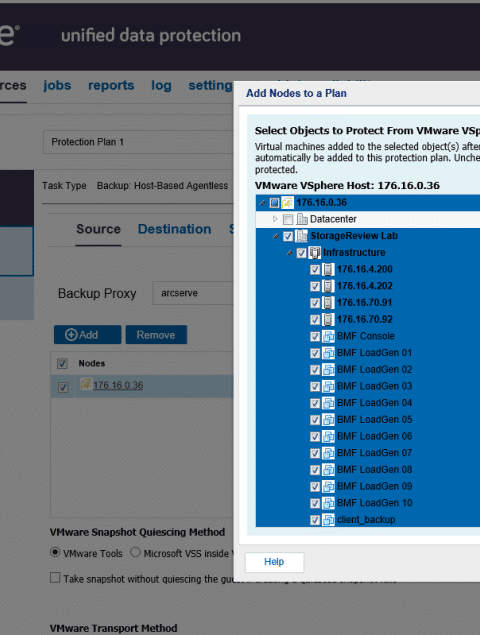Click the vCenter server icon beside 176.16.0.36 root
Image resolution: width=480 pixels, height=635 pixels.
coord(288,202)
